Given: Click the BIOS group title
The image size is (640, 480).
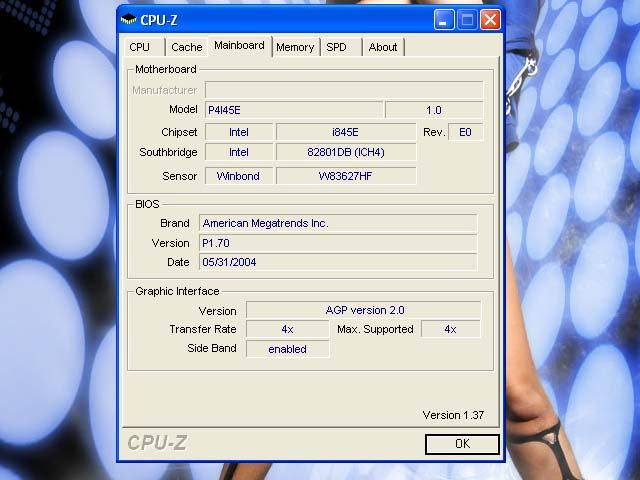Looking at the screenshot, I should click(147, 204).
